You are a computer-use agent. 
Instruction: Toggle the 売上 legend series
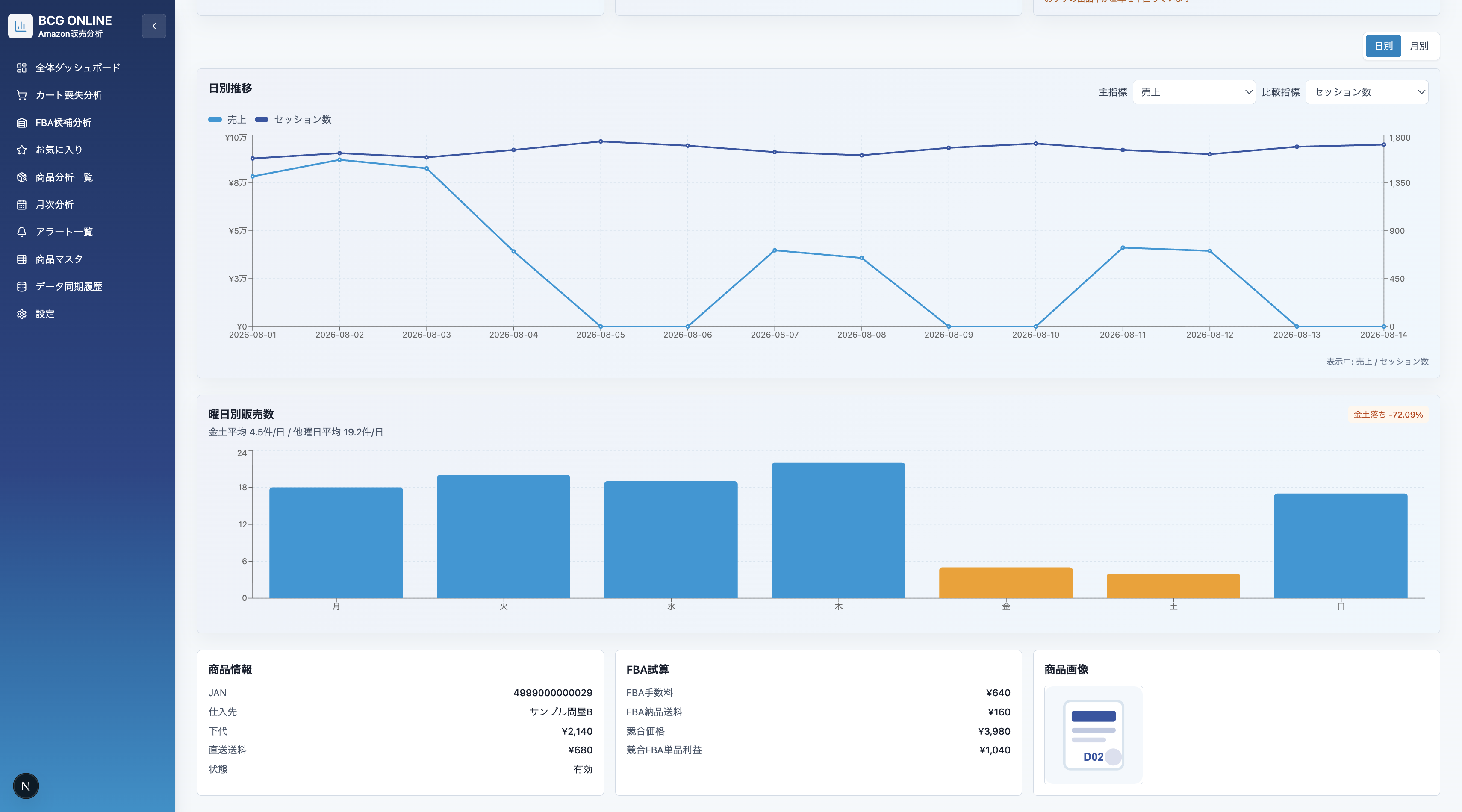pyautogui.click(x=227, y=119)
